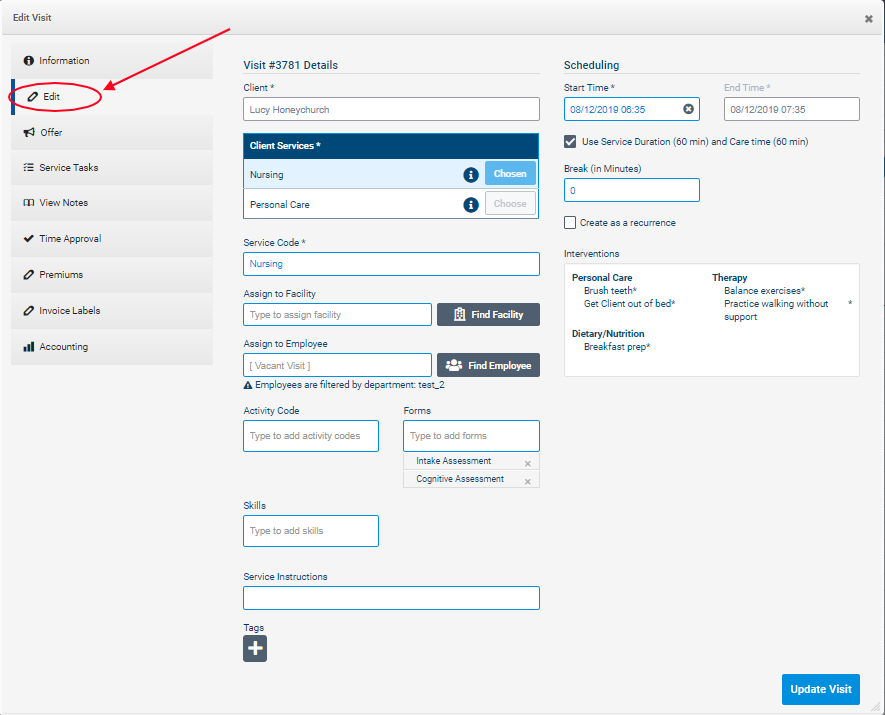This screenshot has height=715, width=885.
Task: Clear the Start Time field with x icon
Action: [688, 109]
